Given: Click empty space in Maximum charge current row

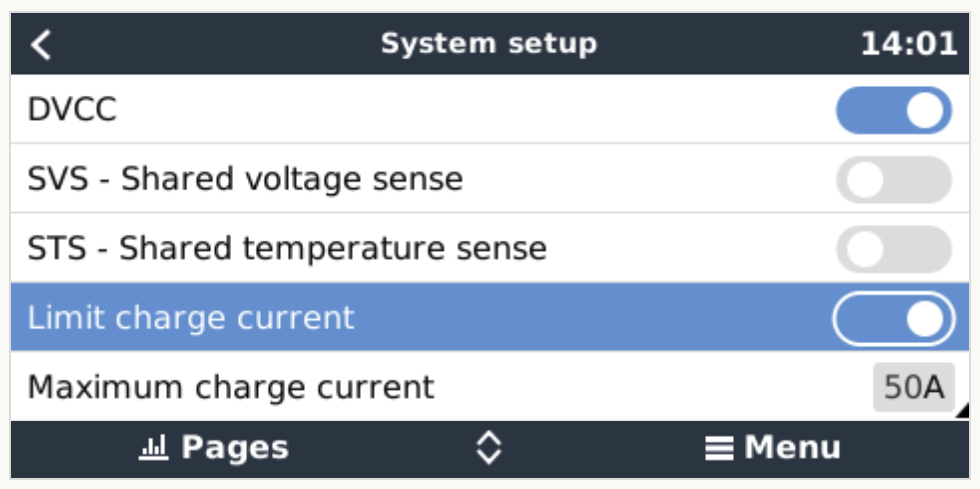Looking at the screenshot, I should click(650, 387).
